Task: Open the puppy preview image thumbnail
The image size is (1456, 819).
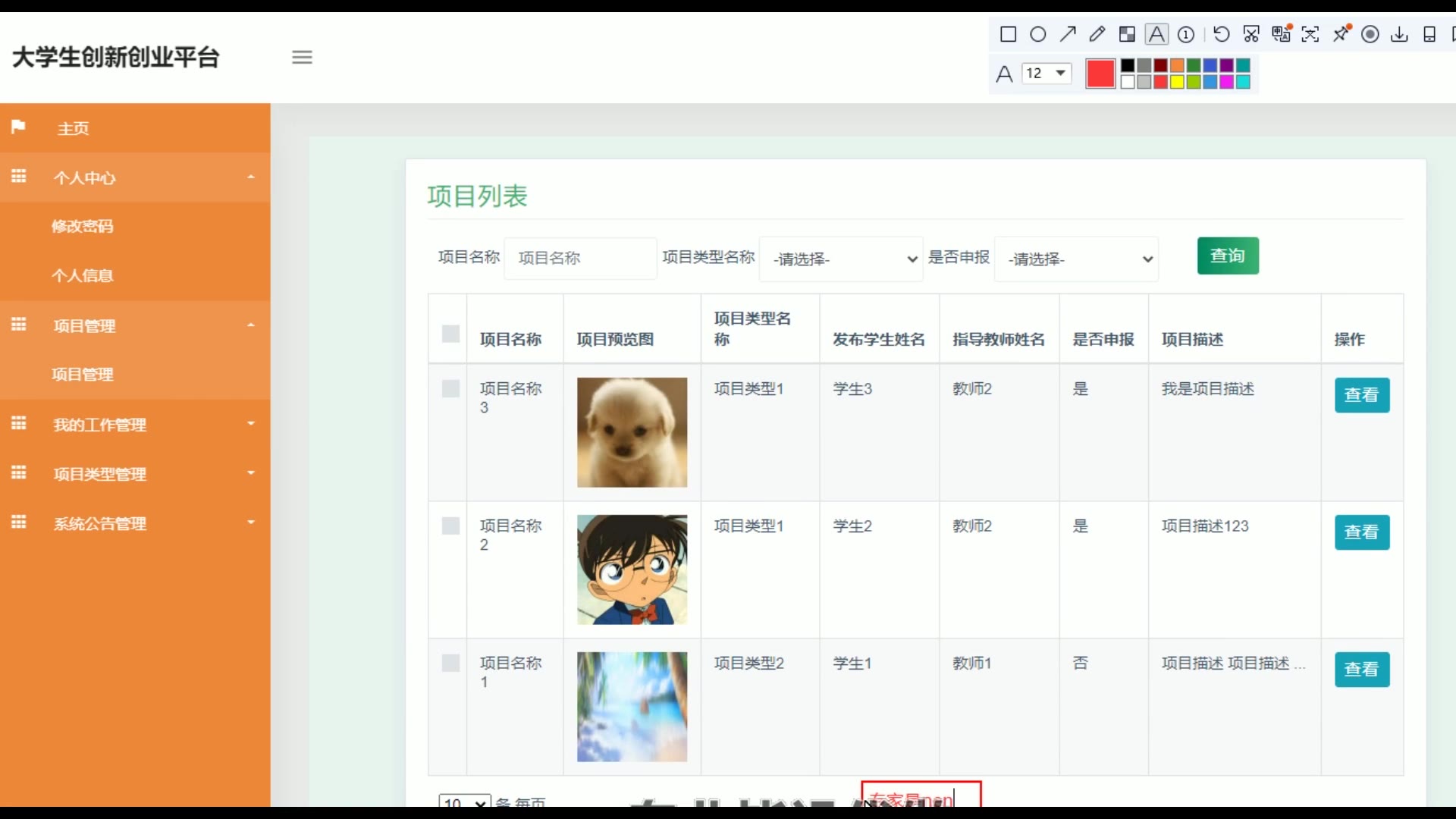Action: (632, 432)
